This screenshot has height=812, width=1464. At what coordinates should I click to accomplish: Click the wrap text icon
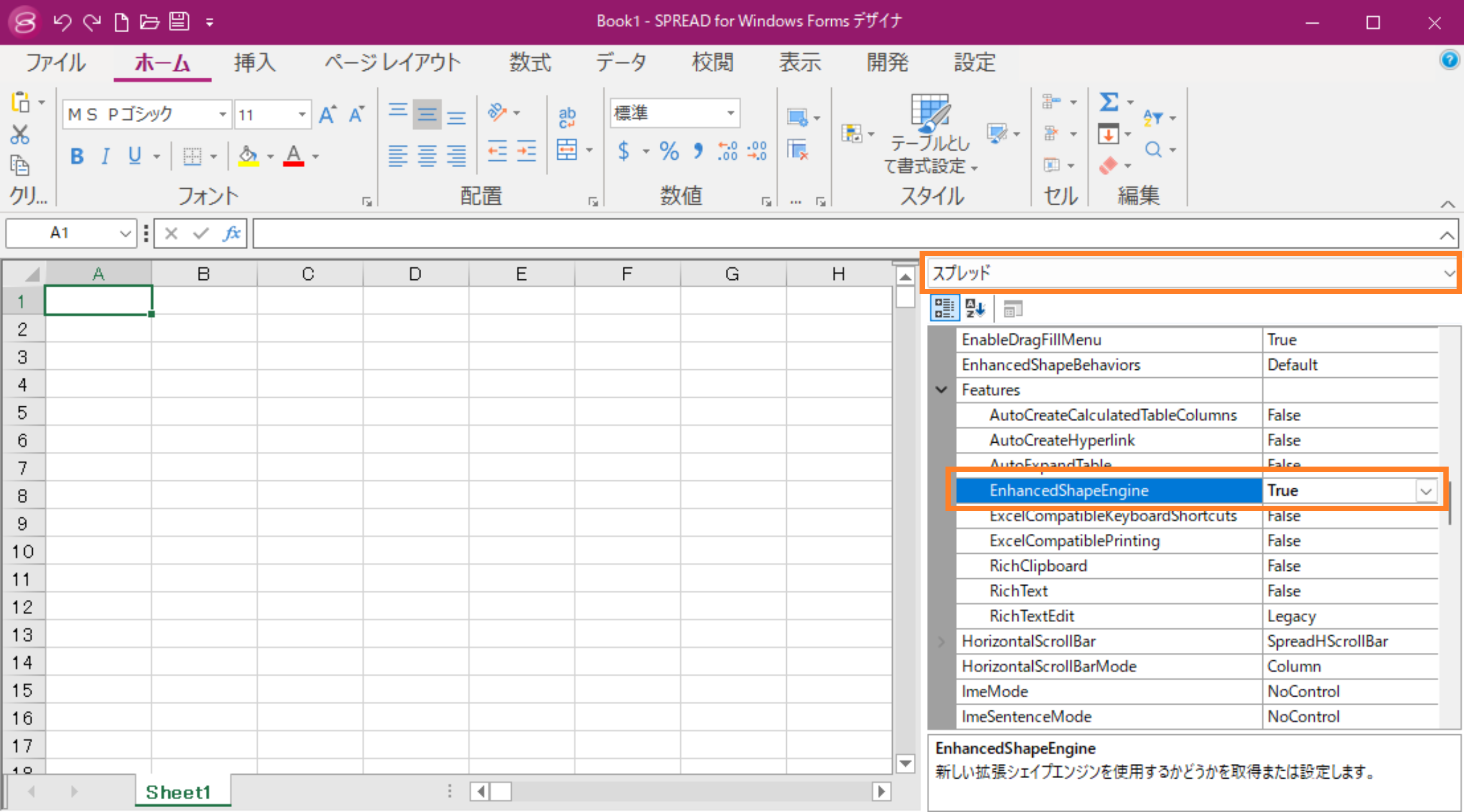coord(567,116)
